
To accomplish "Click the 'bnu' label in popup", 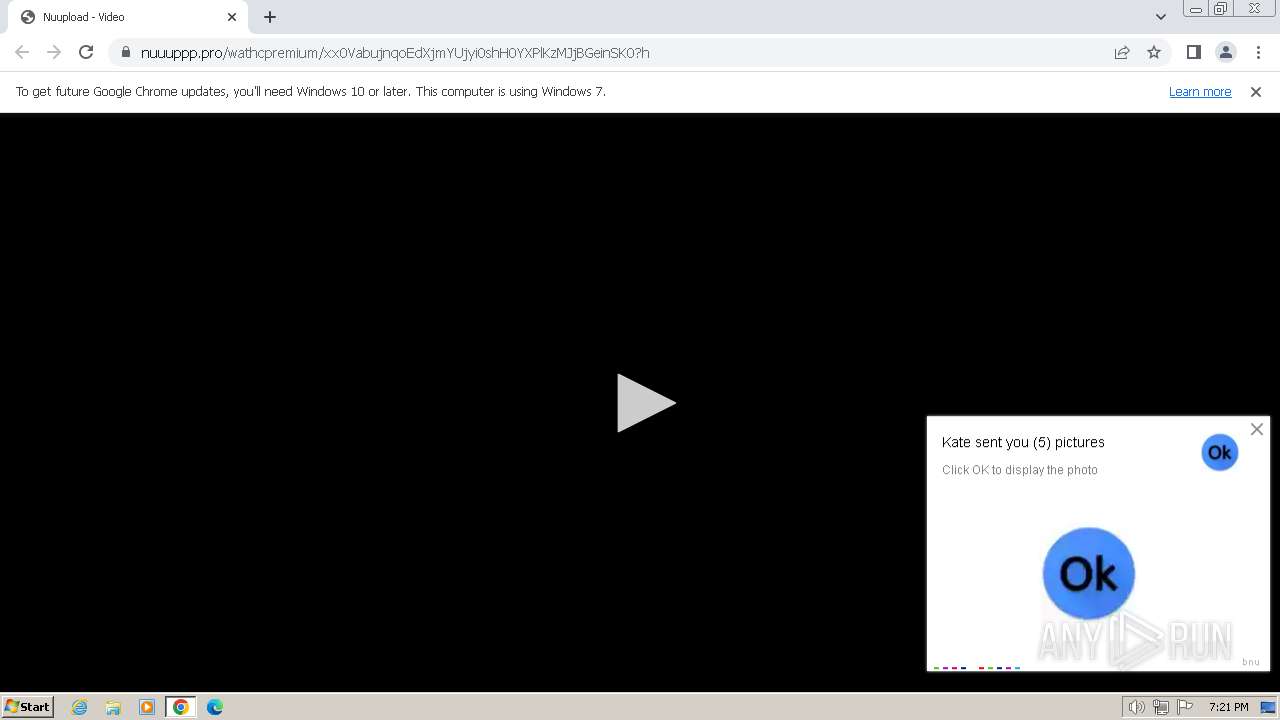I will [1251, 662].
